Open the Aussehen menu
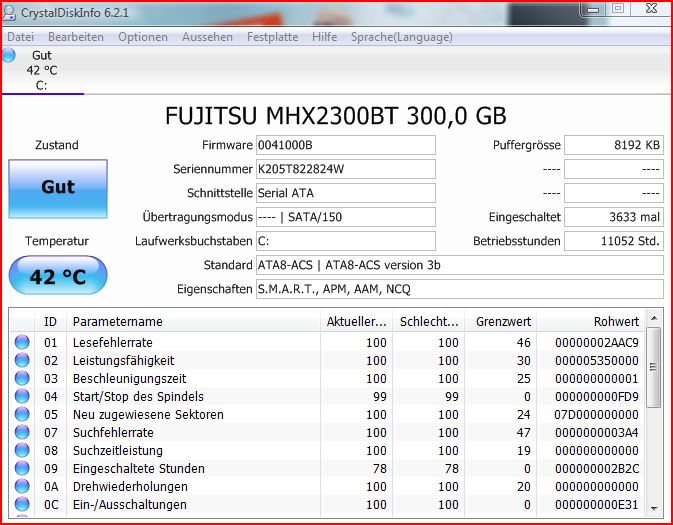This screenshot has width=673, height=525. (207, 37)
